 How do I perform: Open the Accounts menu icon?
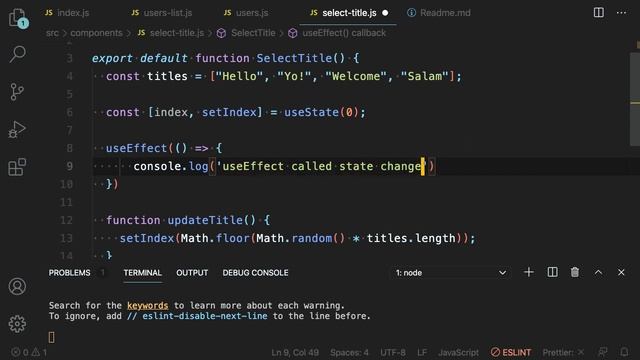click(x=17, y=286)
